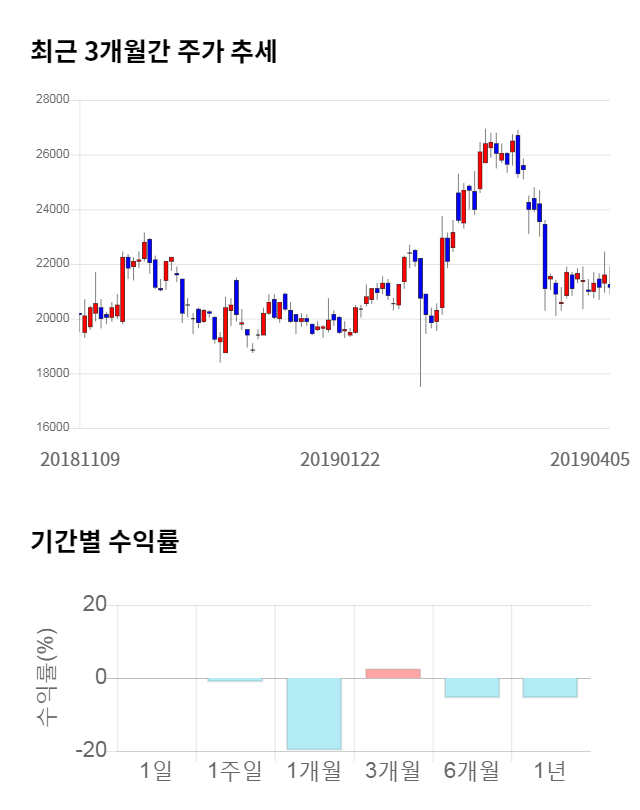Click the 28000 price axis label
The height and width of the screenshot is (810, 640).
pos(52,100)
